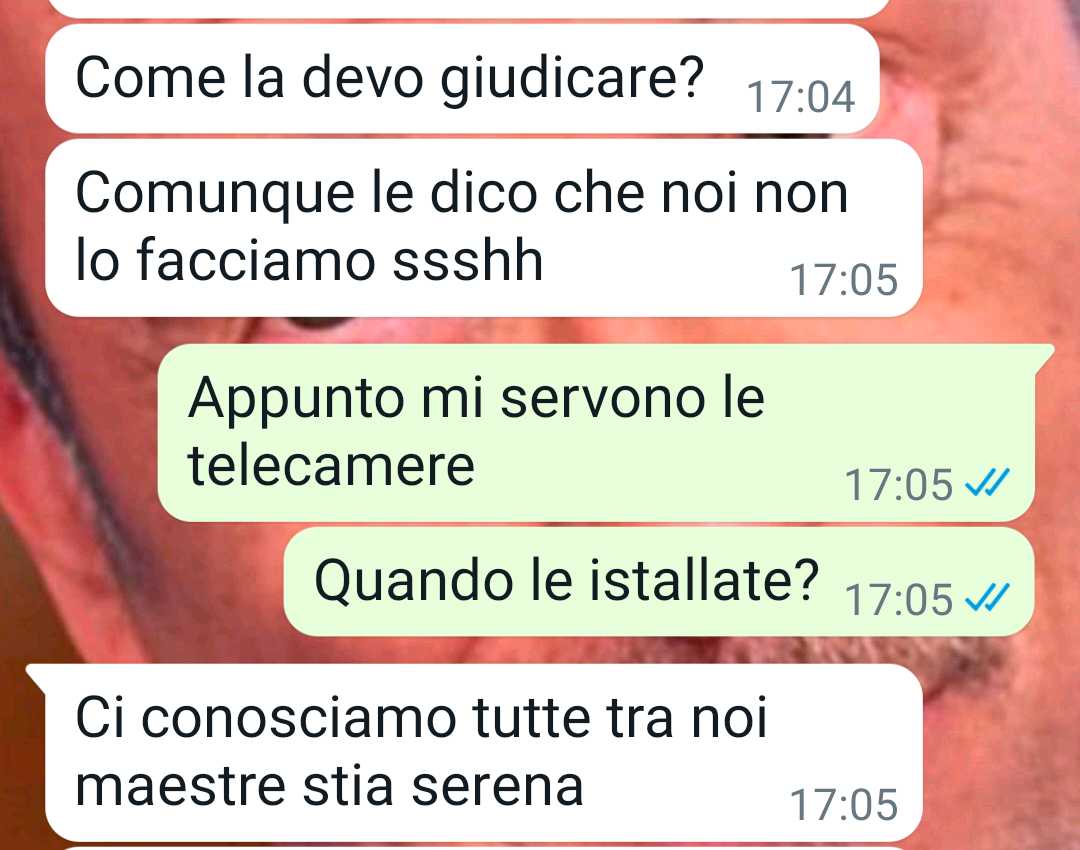Tap 17:05 time under 'lo facciamo ssshh'
The width and height of the screenshot is (1080, 850).
pos(843,280)
